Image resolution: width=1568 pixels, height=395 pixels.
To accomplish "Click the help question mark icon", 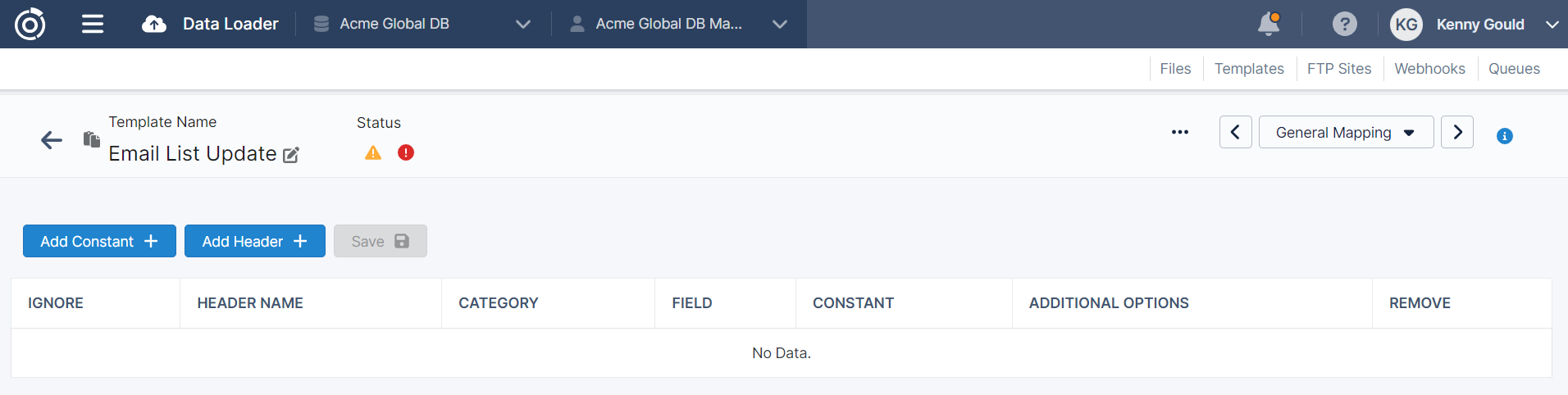I will pyautogui.click(x=1344, y=24).
